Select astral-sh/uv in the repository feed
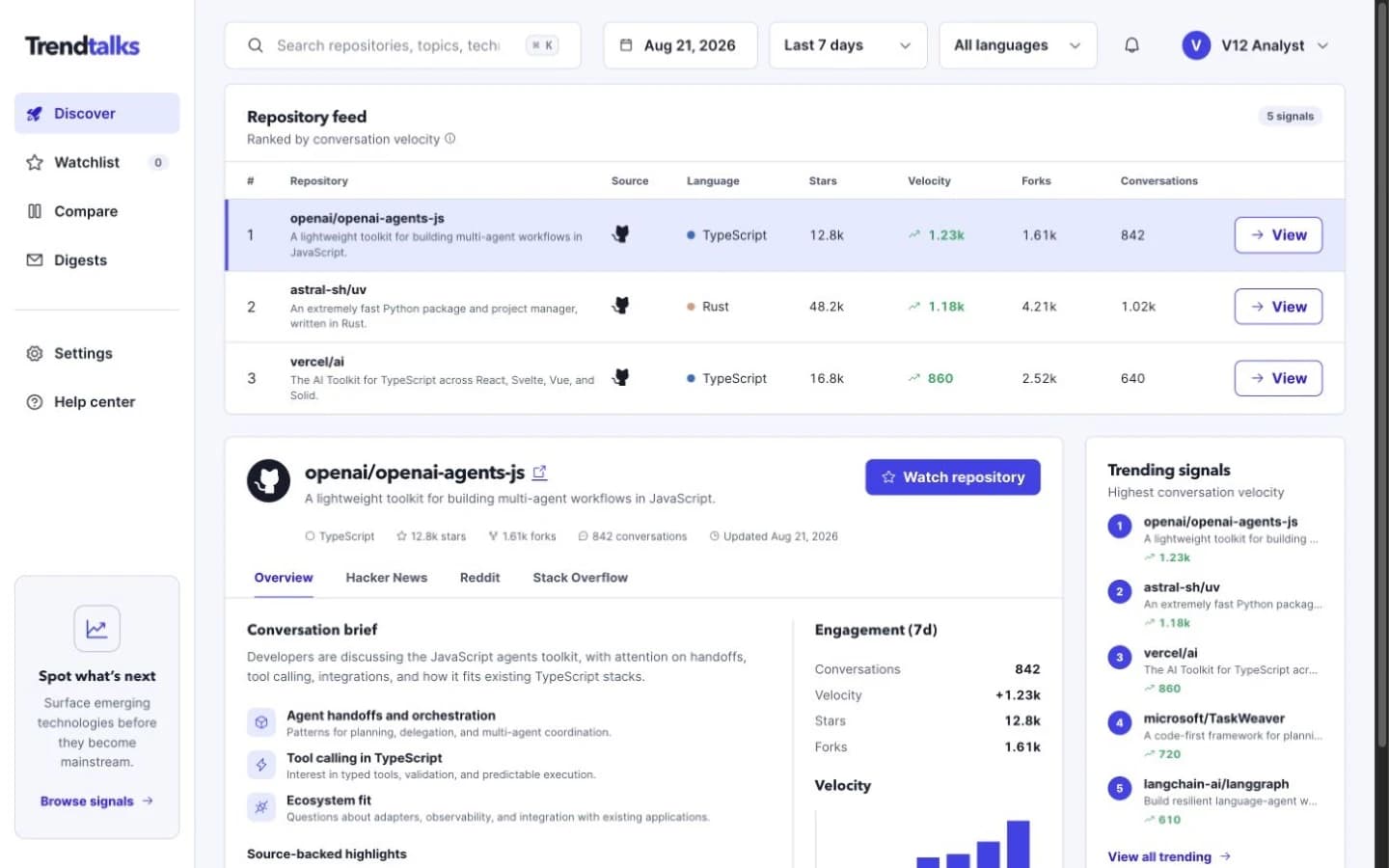This screenshot has height=868, width=1389. [784, 307]
